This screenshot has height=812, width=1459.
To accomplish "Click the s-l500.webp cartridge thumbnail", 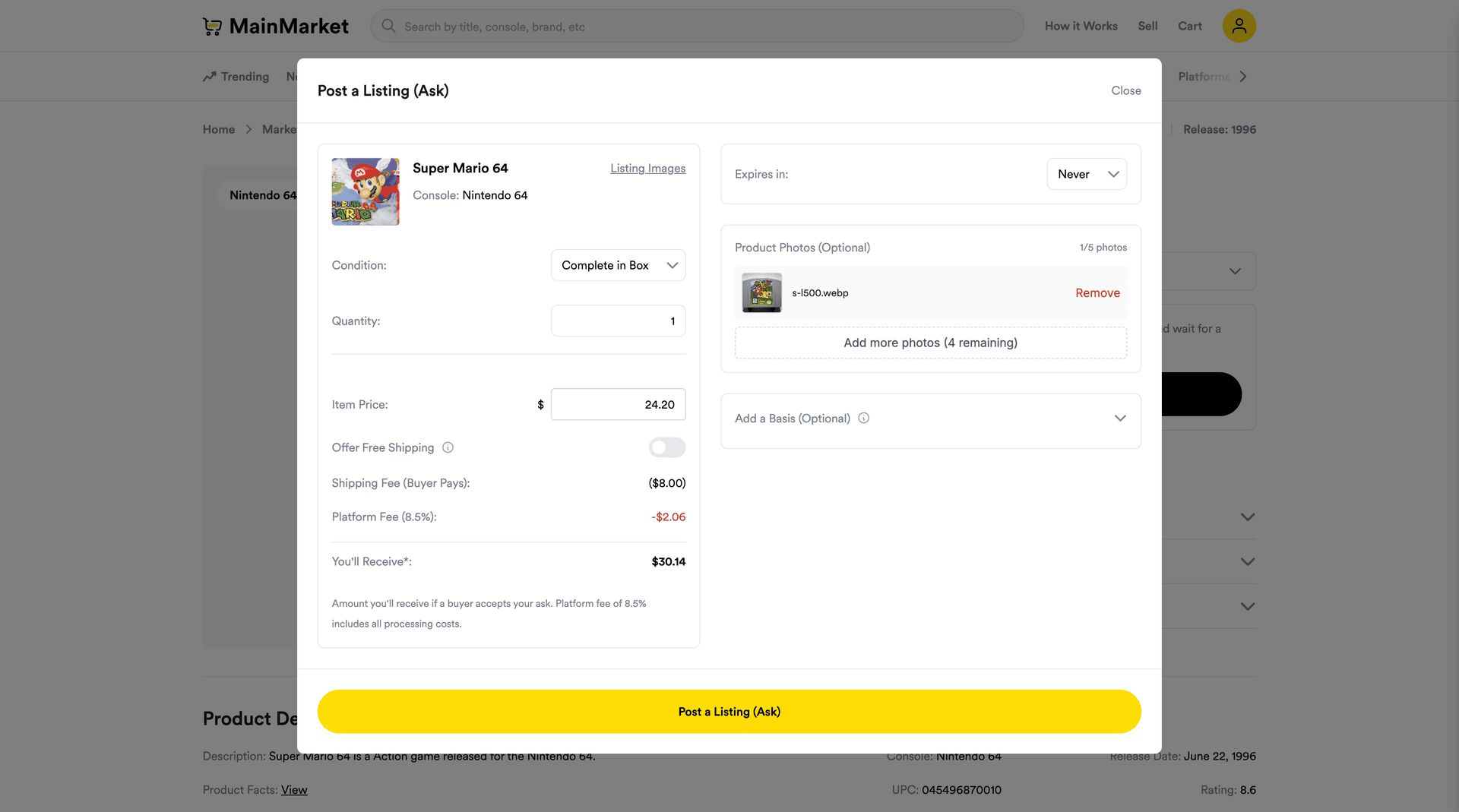I will (761, 292).
